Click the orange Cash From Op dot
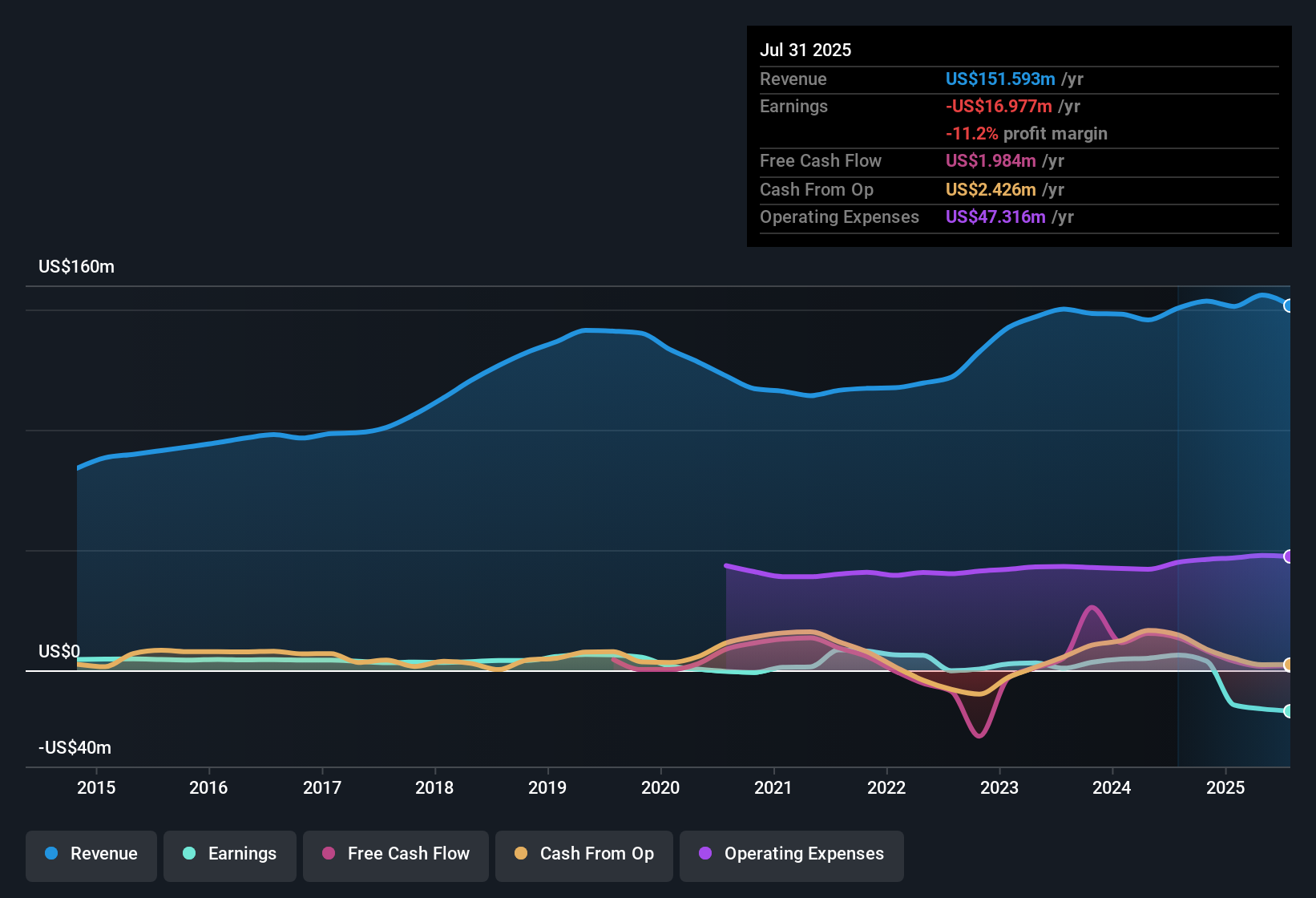This screenshot has width=1316, height=898. pyautogui.click(x=521, y=853)
